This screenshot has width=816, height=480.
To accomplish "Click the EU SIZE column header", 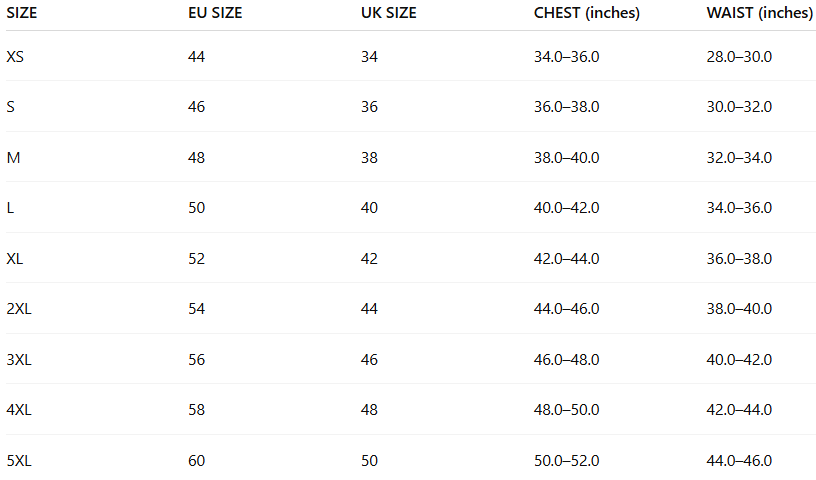I will (215, 13).
